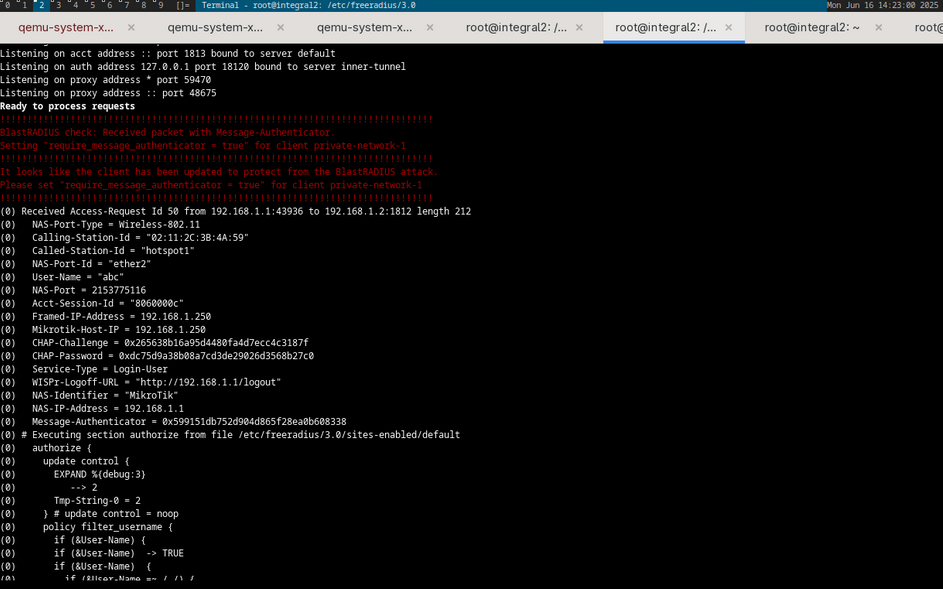Select the inactive root@integral2: /... tab
Screen dimensions: 943x589
click(516, 28)
